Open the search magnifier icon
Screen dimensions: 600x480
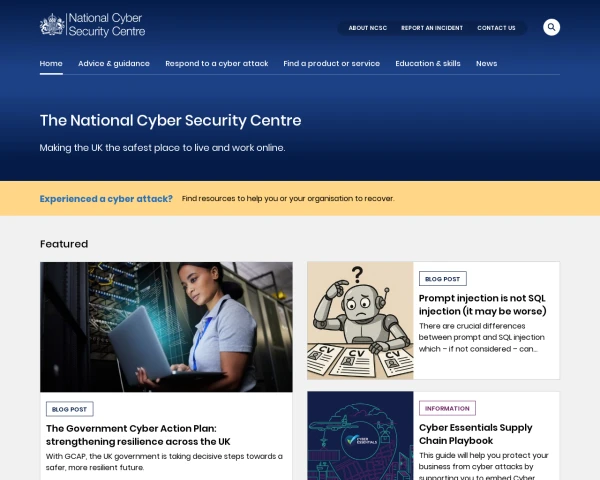(x=551, y=27)
